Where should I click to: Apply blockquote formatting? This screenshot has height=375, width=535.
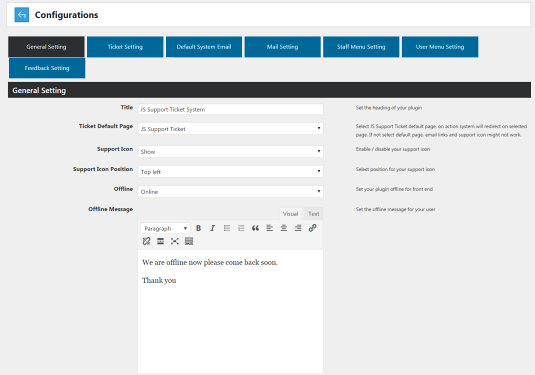coord(255,228)
